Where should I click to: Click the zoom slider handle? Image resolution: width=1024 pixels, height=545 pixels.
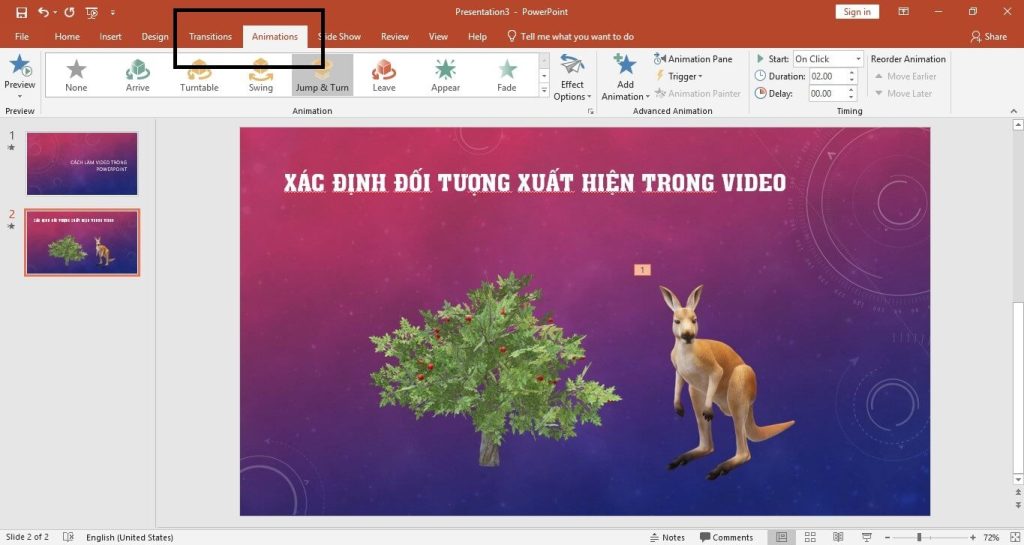click(x=919, y=538)
